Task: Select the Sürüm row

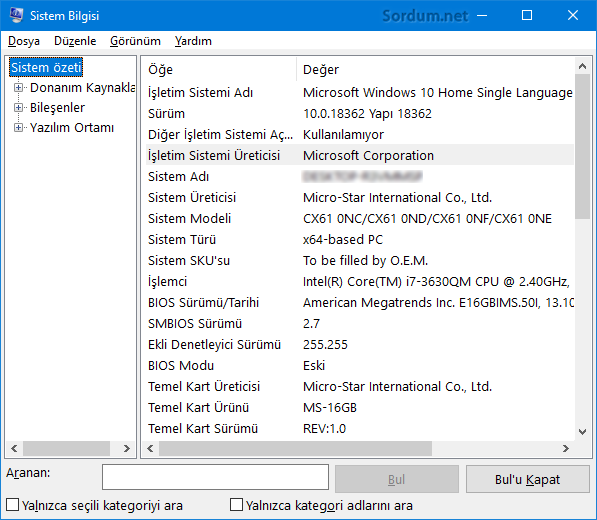Action: pos(360,113)
